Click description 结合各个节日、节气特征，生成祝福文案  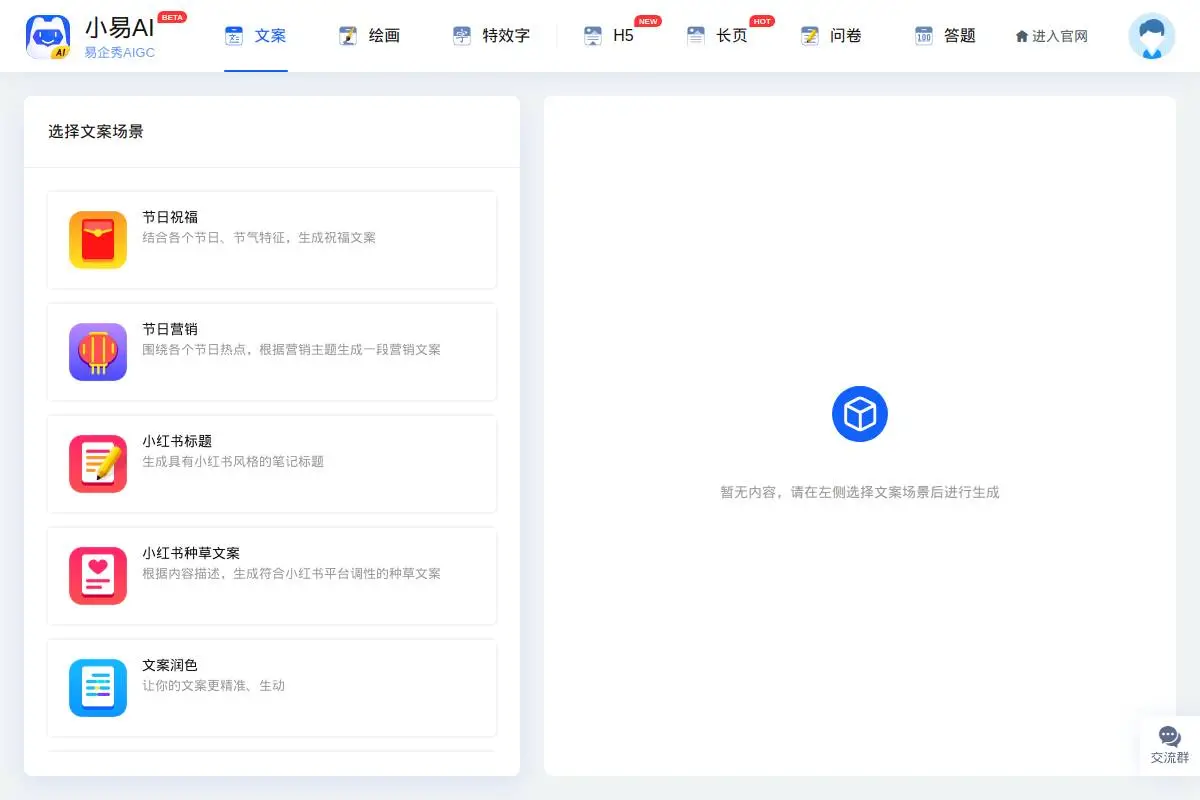(259, 238)
